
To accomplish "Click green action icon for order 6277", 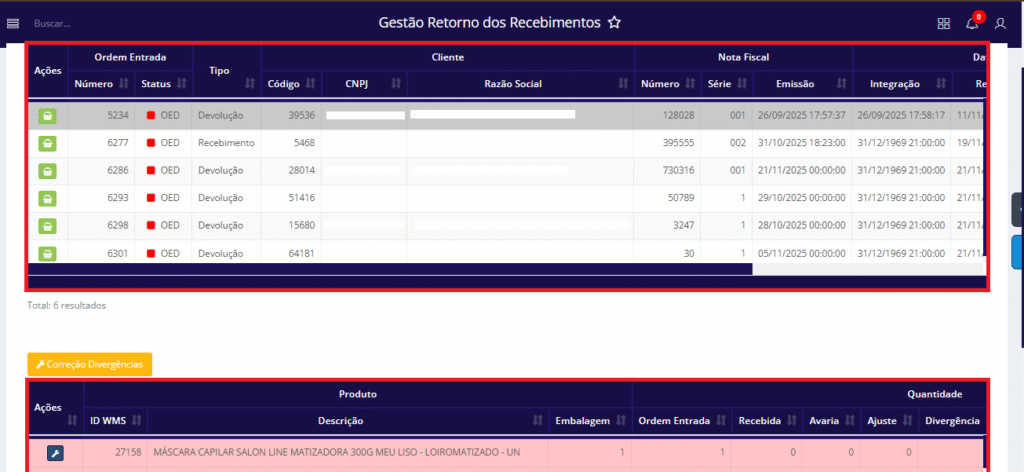I will pos(47,143).
